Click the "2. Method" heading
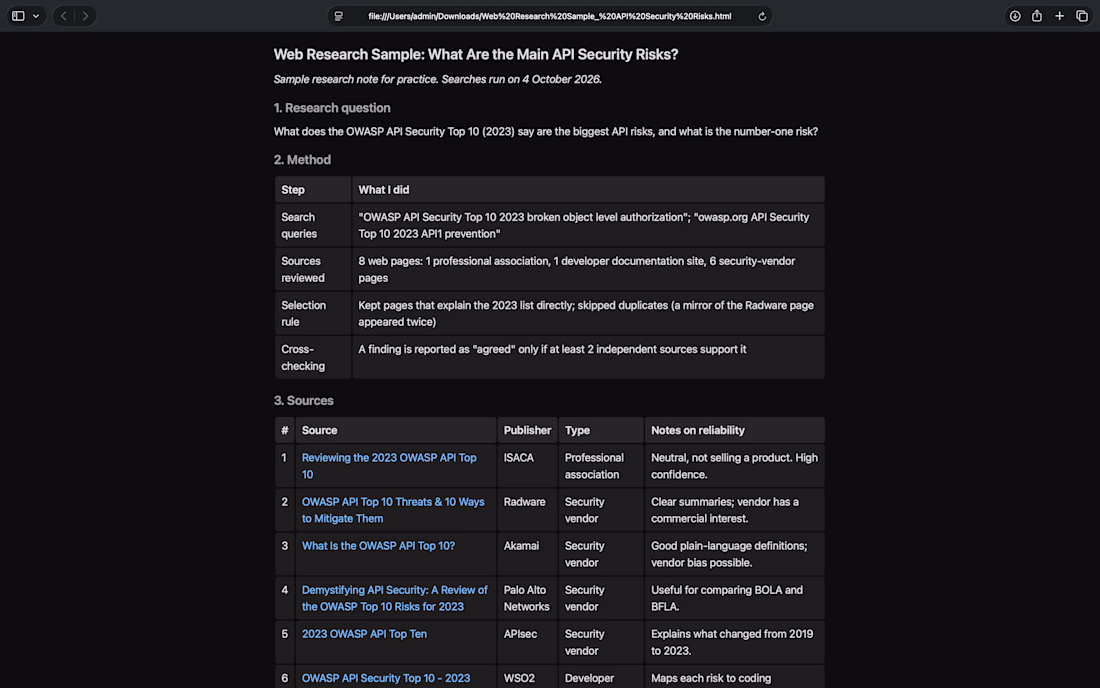Screen dimensions: 1100x688 point(302,160)
